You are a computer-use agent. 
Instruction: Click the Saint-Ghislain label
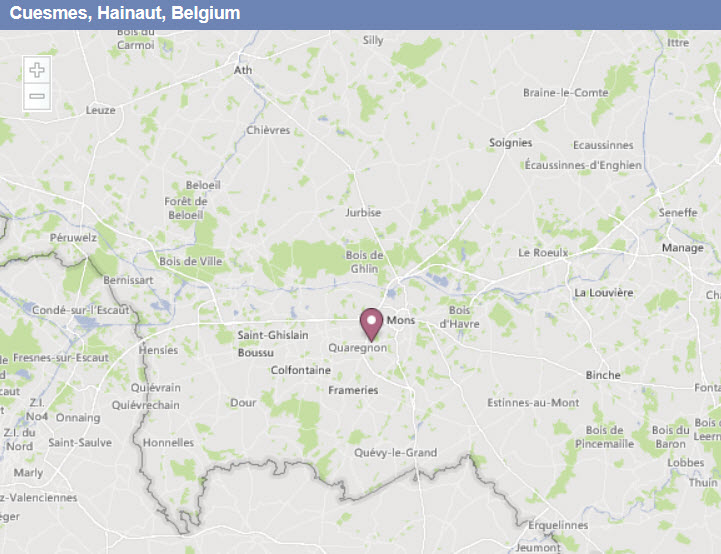pos(273,335)
